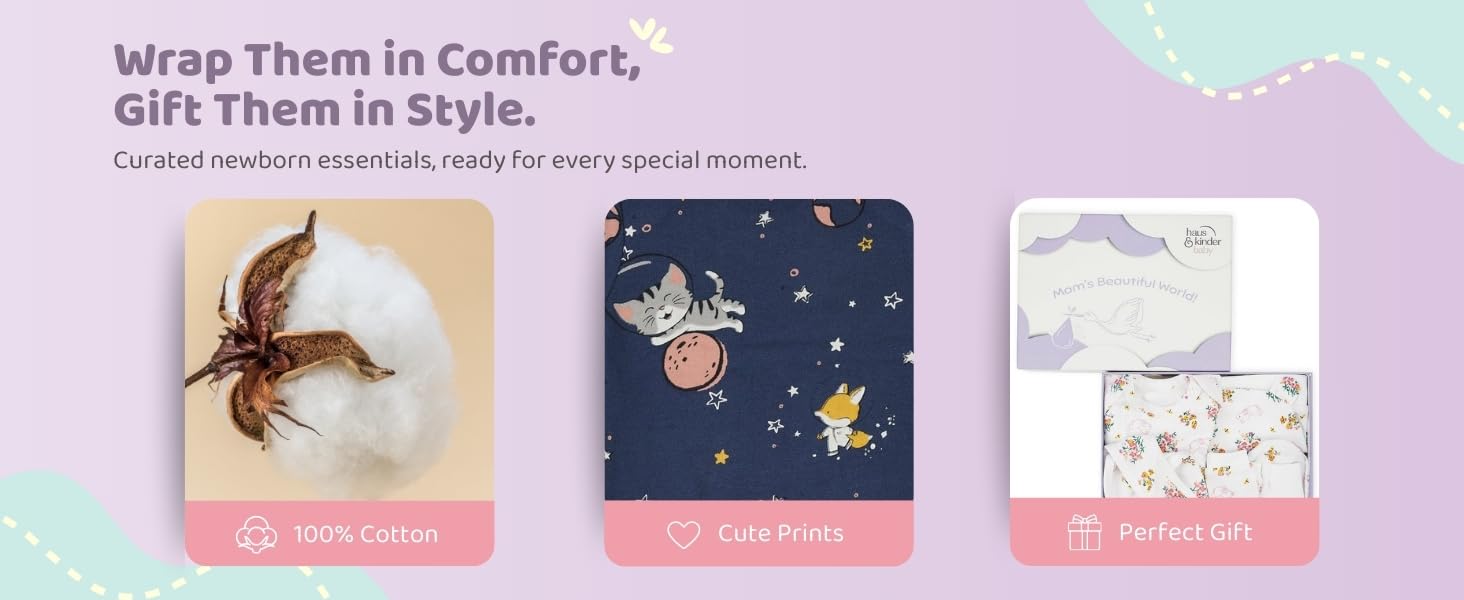Click the Gift Them in Style heading
The height and width of the screenshot is (600, 1464).
tap(325, 112)
